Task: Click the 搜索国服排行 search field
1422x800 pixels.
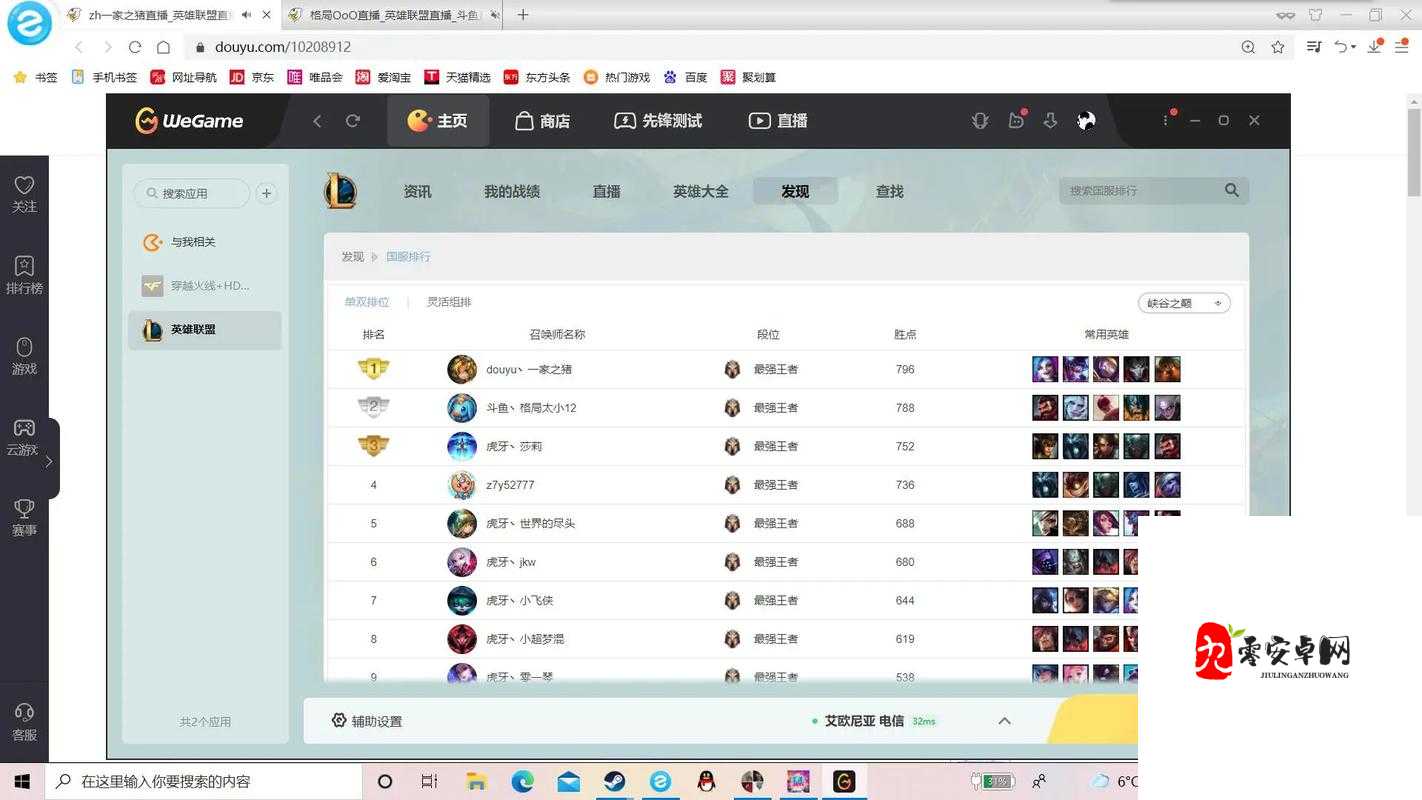Action: [1140, 190]
